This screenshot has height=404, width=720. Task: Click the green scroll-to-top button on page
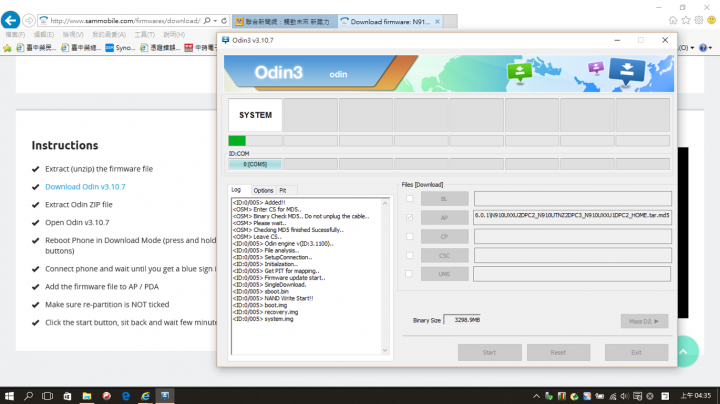[684, 351]
